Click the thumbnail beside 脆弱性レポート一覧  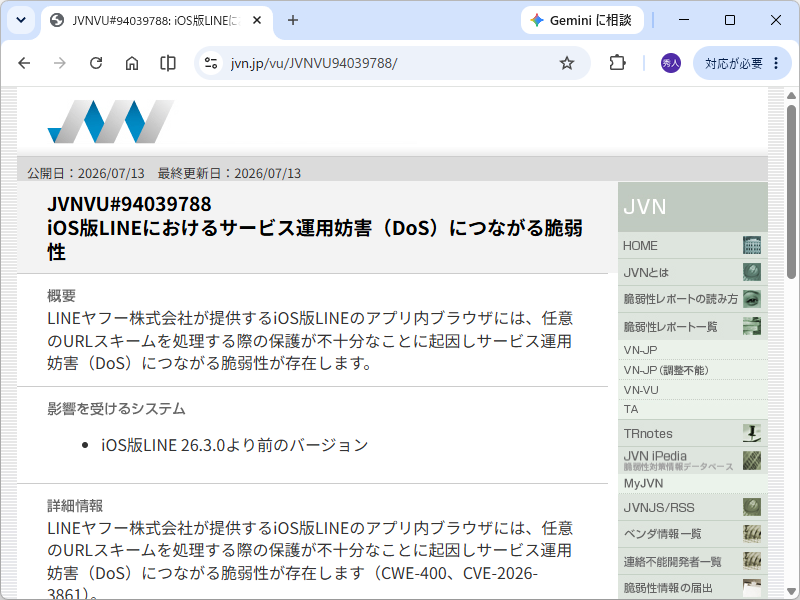click(752, 326)
